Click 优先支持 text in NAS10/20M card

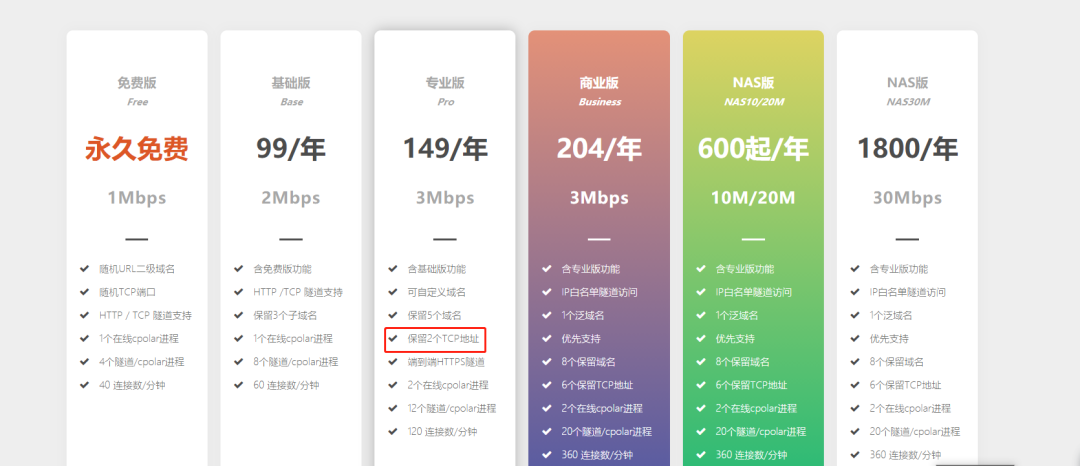(735, 339)
